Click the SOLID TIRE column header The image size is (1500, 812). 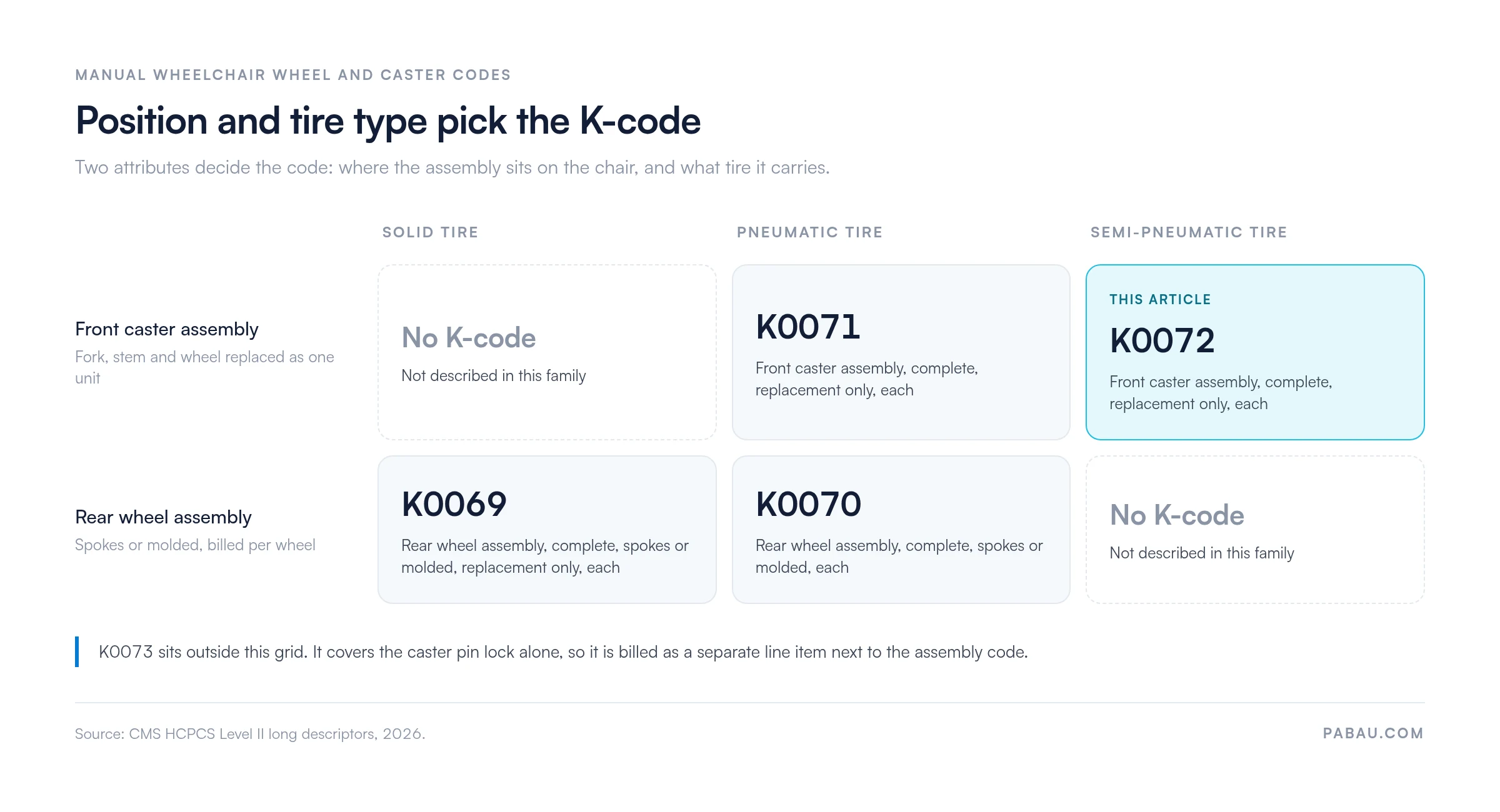tap(430, 232)
